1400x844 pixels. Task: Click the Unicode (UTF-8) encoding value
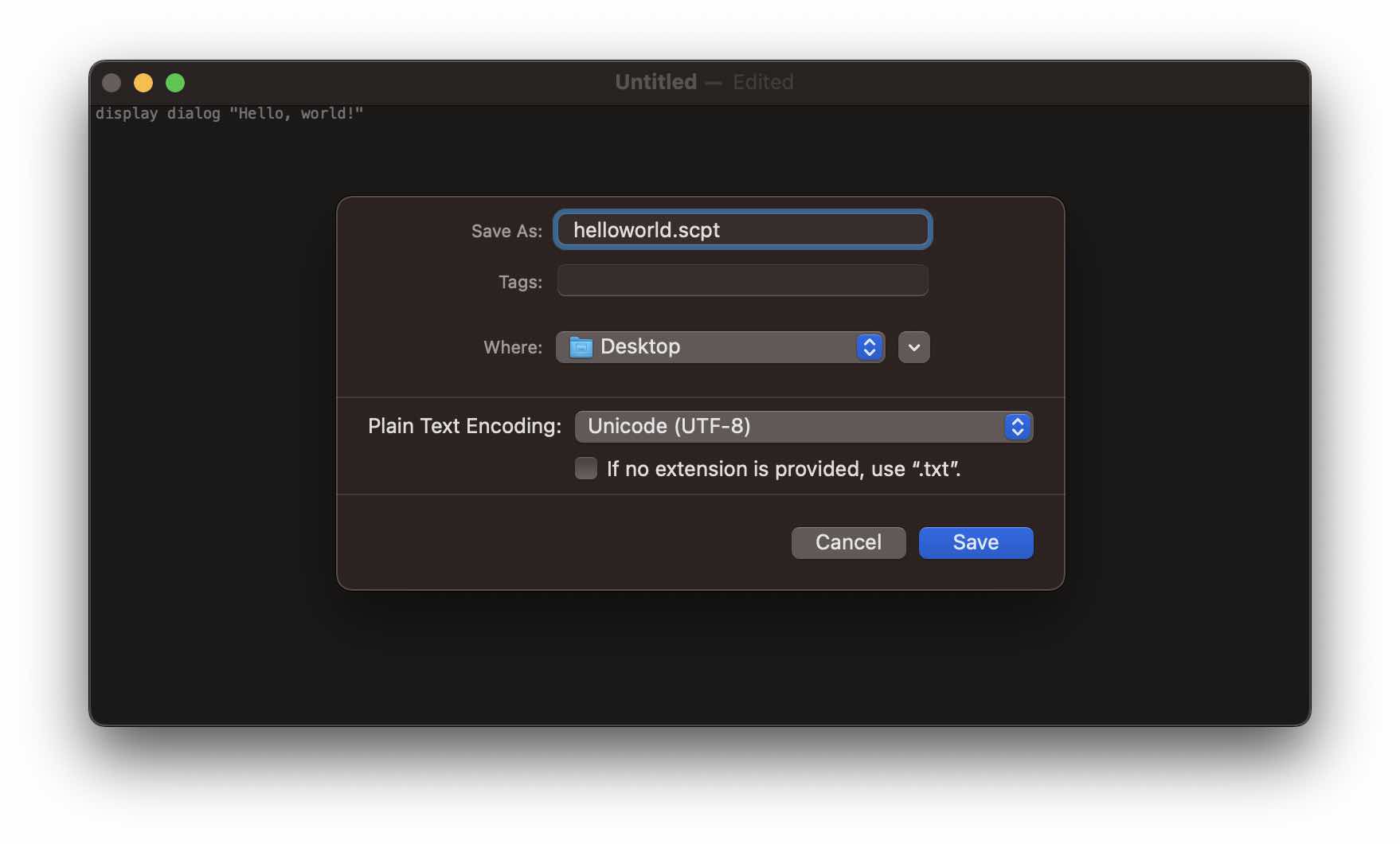click(x=669, y=427)
